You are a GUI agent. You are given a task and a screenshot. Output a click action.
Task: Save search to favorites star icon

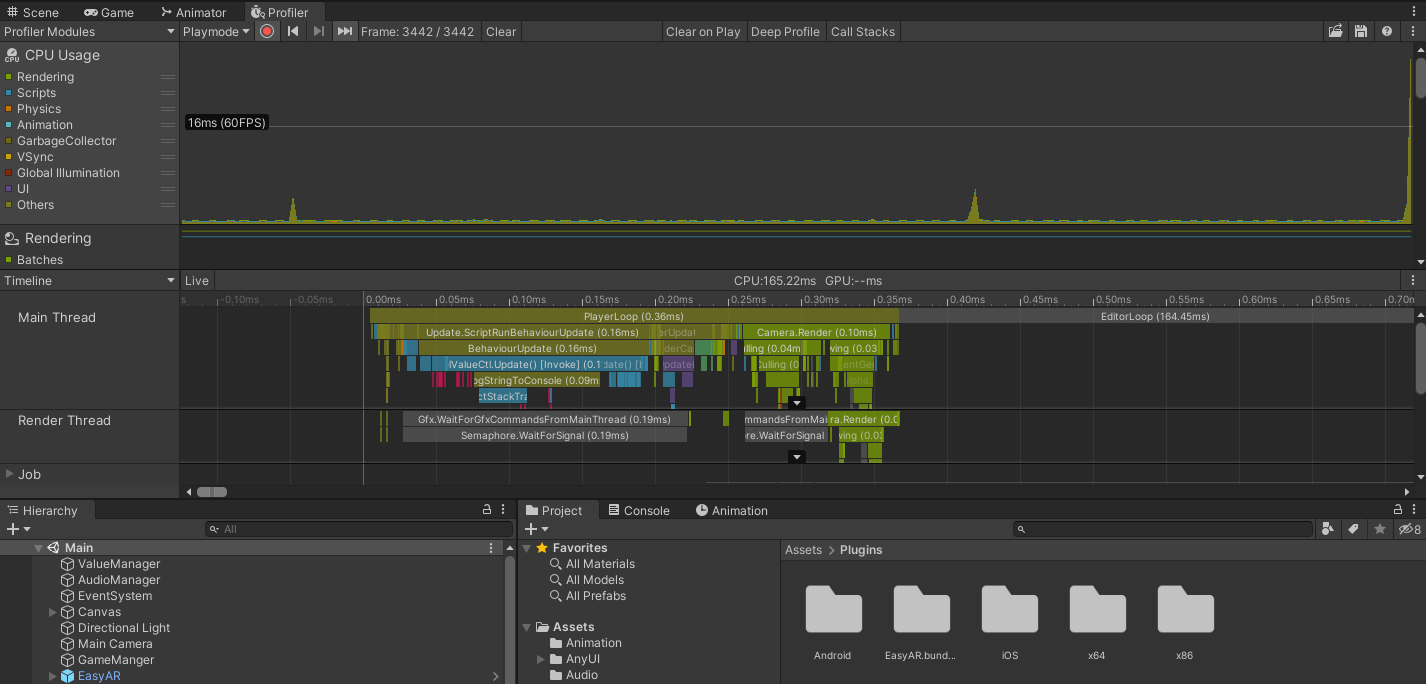[x=1380, y=529]
